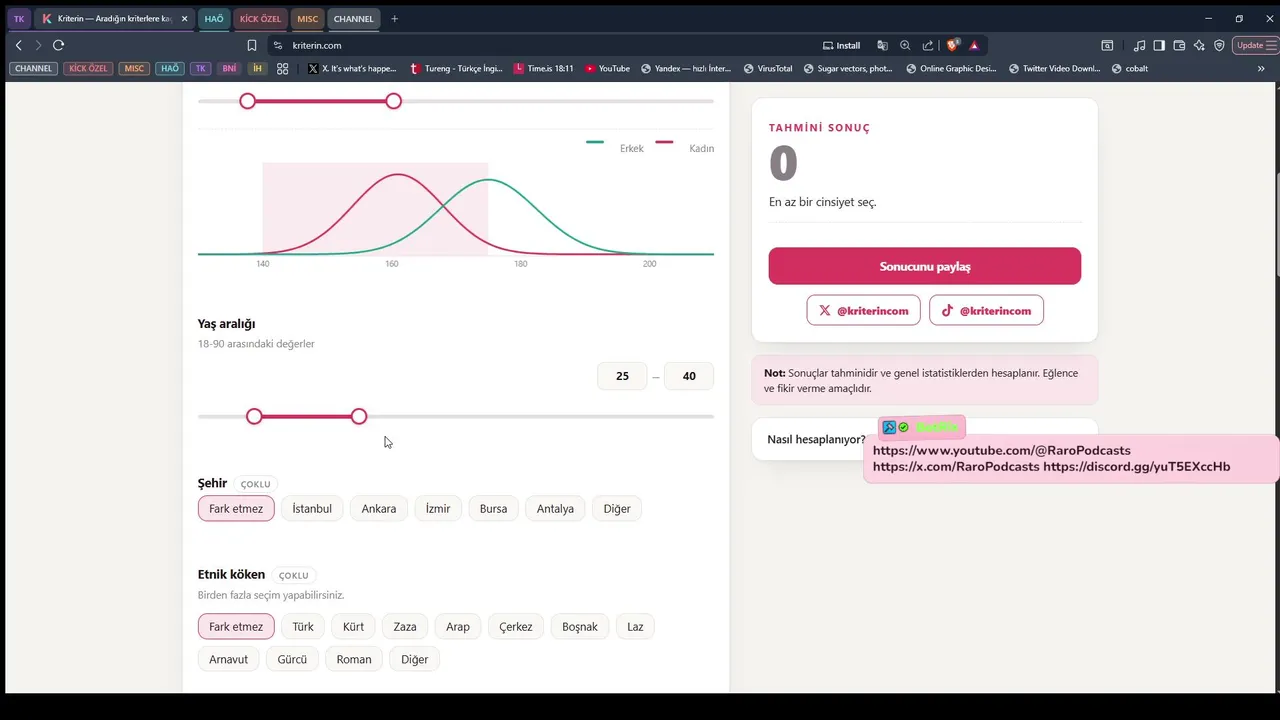Image resolution: width=1280 pixels, height=720 pixels.
Task: Expand the HAÖ tab group in the tab strip
Action: click(x=214, y=19)
